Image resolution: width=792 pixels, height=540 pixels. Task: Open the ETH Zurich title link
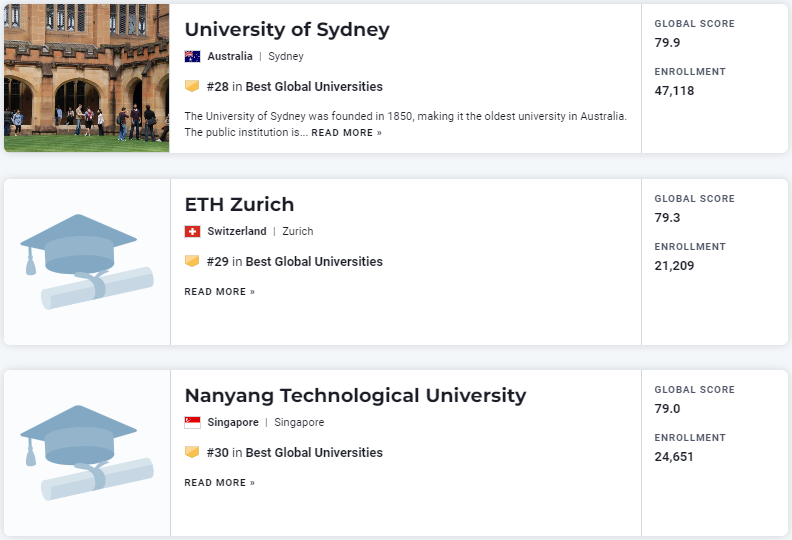click(x=239, y=205)
